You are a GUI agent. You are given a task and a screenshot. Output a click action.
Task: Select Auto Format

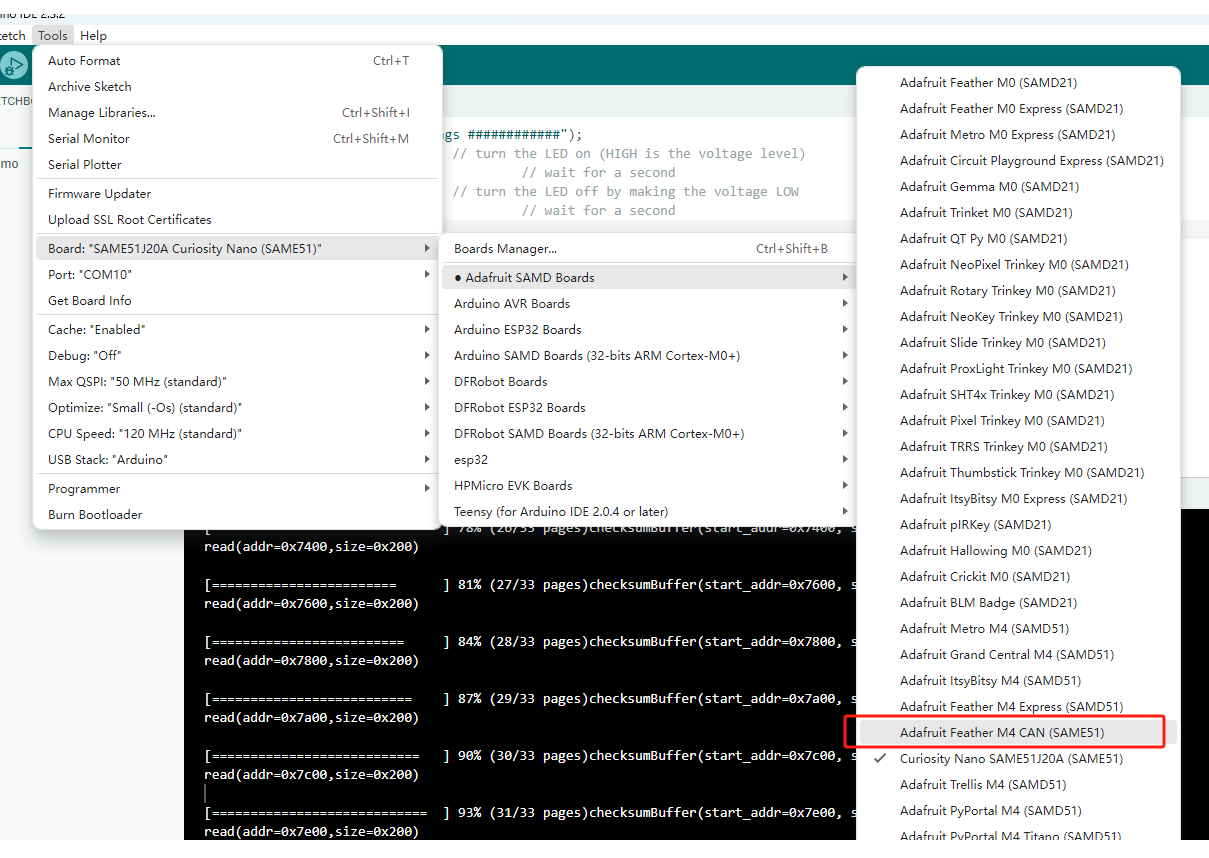tap(238, 61)
